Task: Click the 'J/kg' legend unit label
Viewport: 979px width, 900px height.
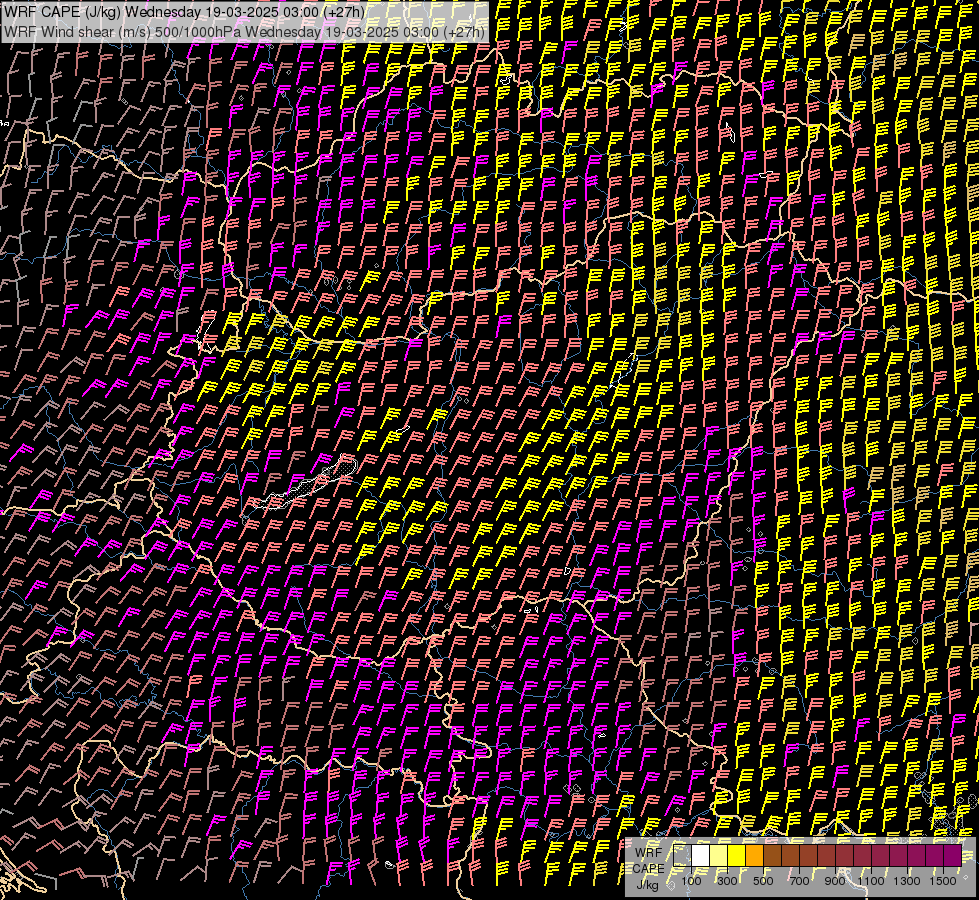Action: [x=648, y=885]
